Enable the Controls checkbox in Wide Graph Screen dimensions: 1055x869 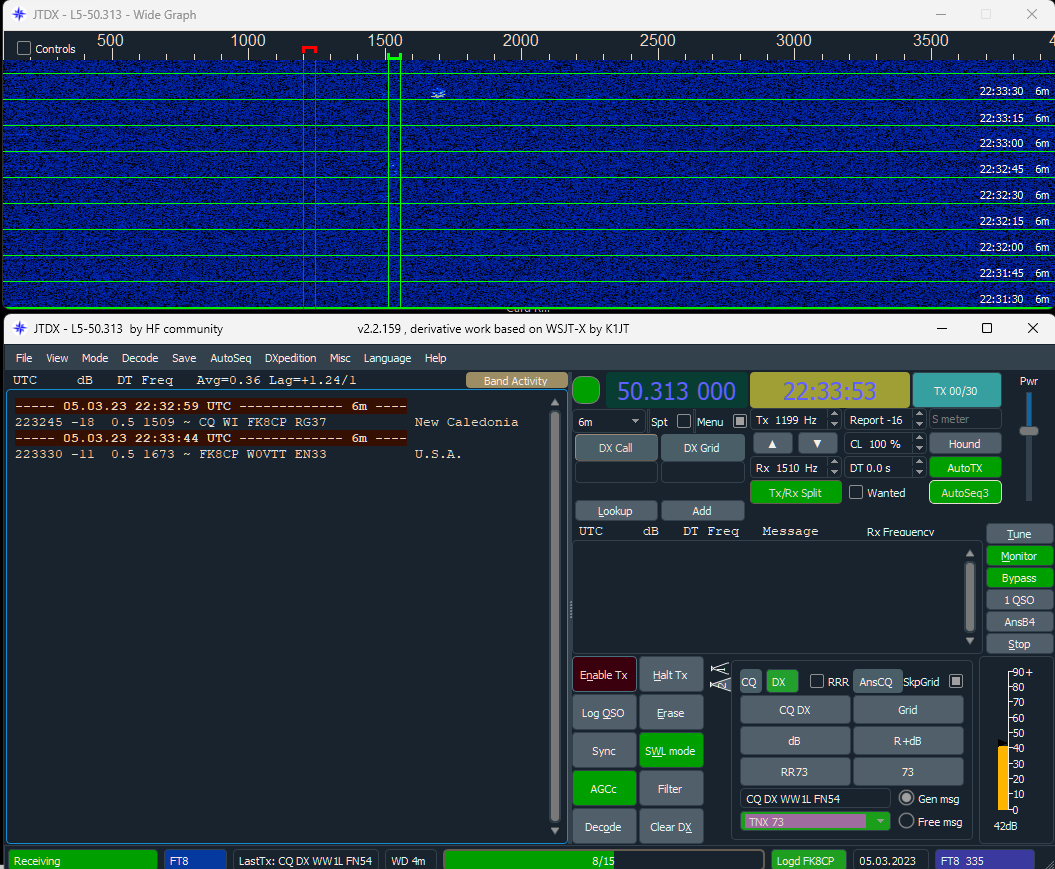click(24, 48)
